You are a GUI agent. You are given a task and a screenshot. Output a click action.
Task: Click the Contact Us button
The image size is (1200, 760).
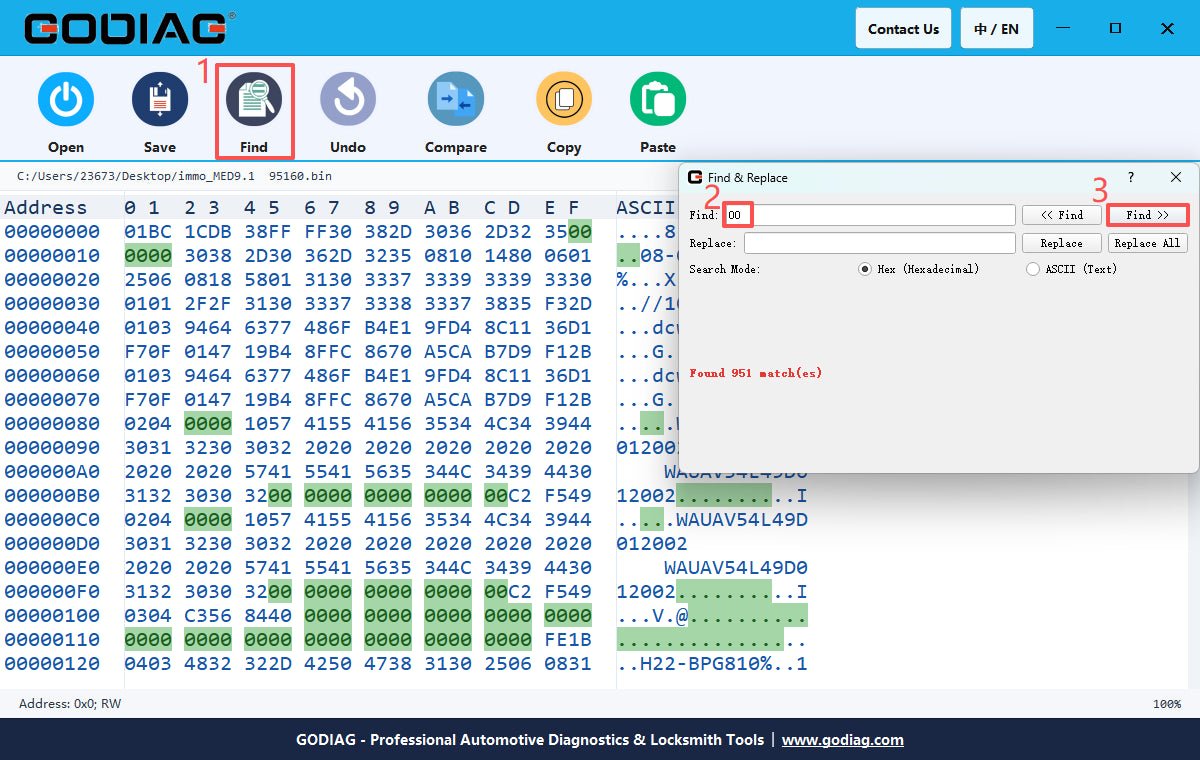[903, 28]
